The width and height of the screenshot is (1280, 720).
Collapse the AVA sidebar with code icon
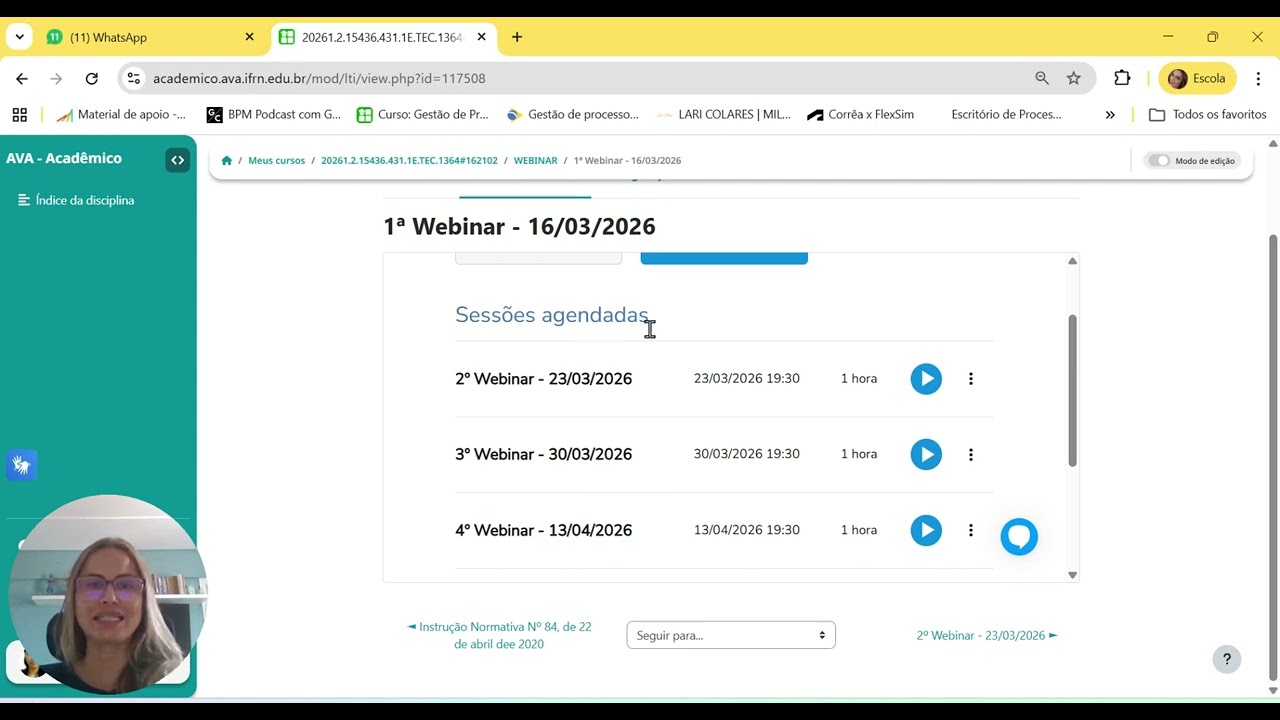[x=178, y=160]
